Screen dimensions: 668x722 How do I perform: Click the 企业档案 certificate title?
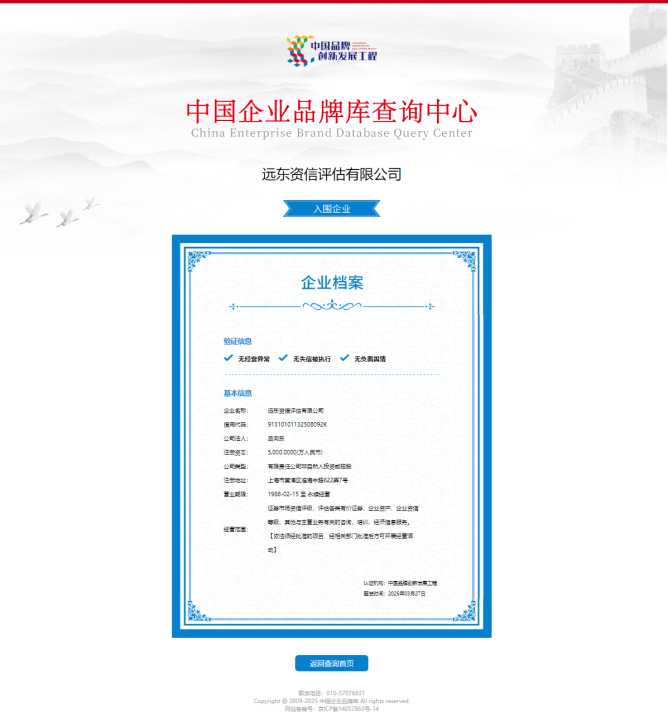pyautogui.click(x=332, y=283)
